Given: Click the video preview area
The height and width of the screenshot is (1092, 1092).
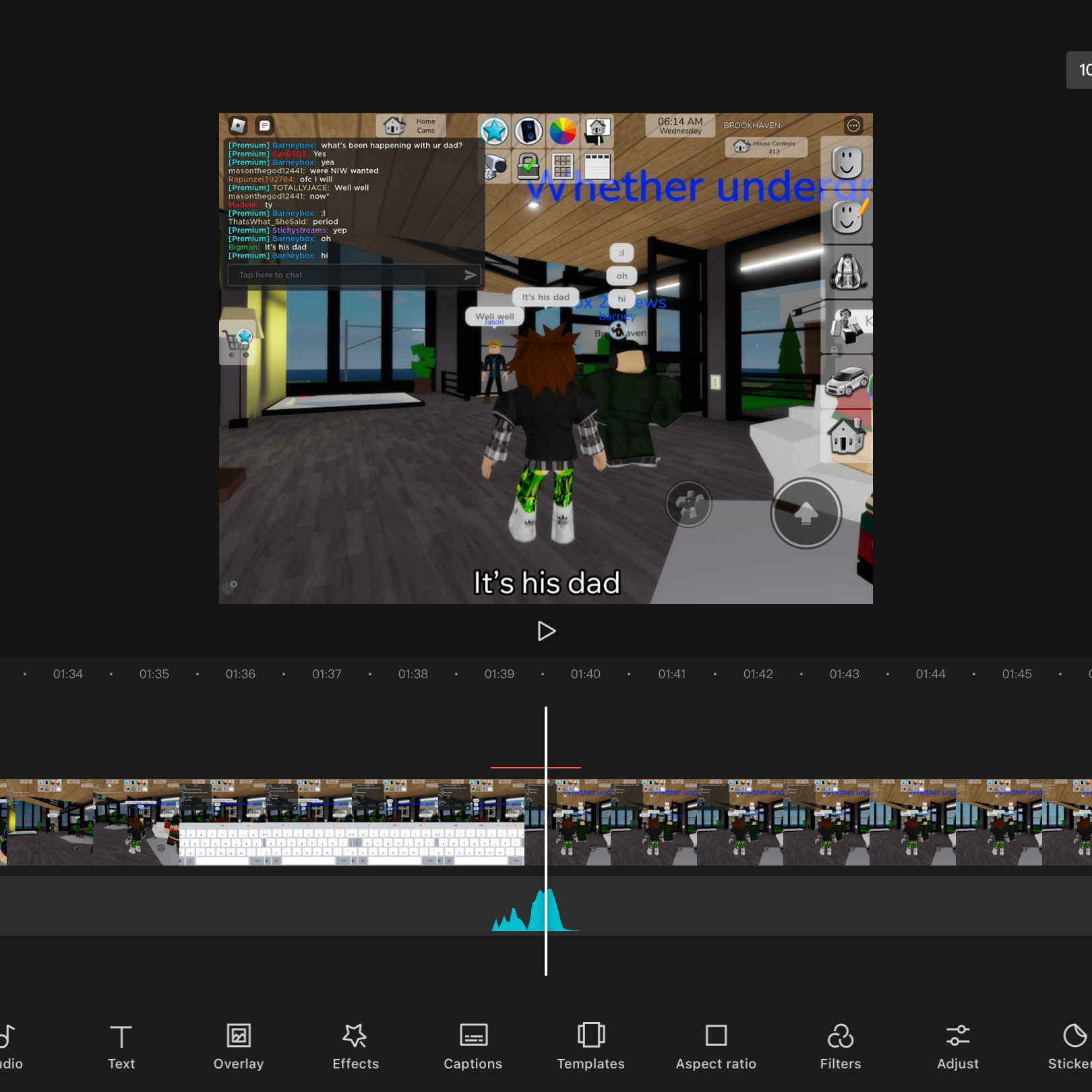Looking at the screenshot, I should coord(546,359).
